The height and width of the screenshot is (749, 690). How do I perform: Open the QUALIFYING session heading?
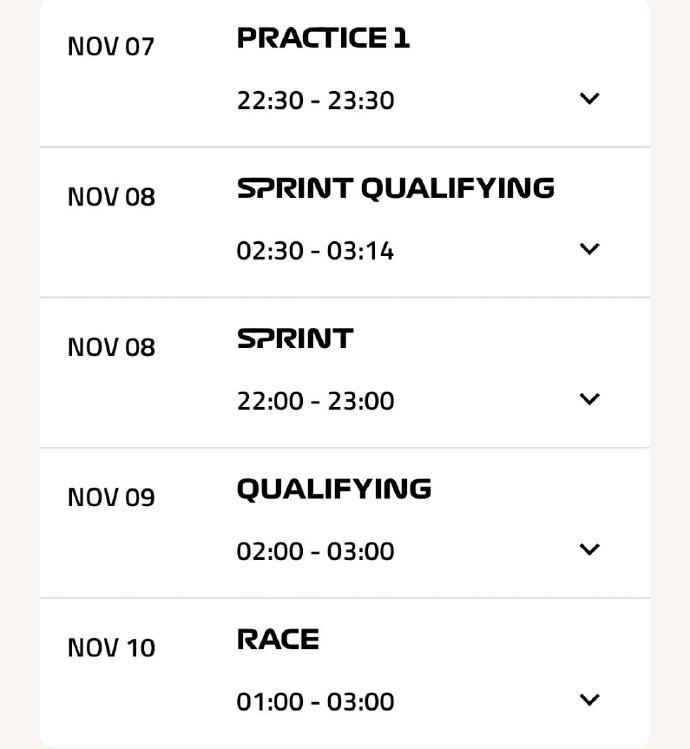(334, 489)
